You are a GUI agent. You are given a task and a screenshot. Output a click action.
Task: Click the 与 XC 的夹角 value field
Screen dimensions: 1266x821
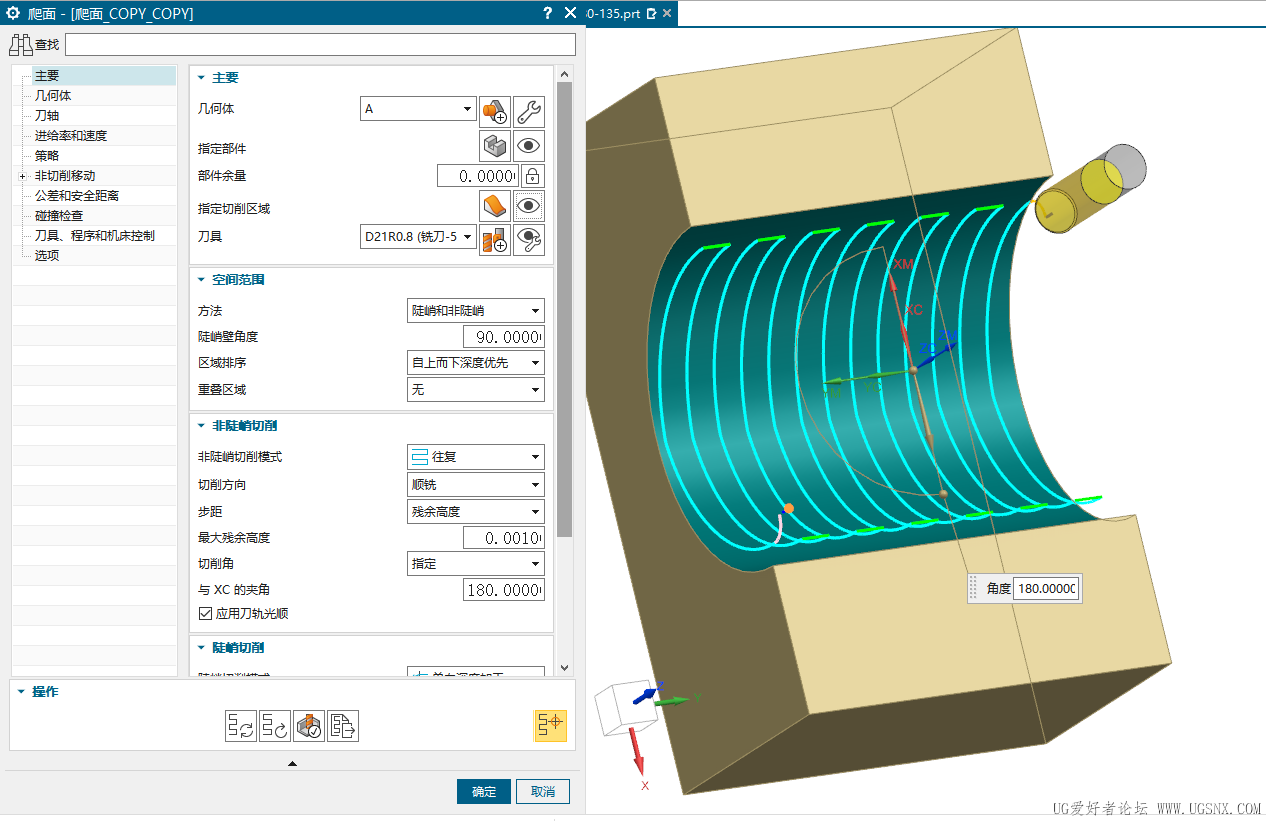tap(504, 591)
